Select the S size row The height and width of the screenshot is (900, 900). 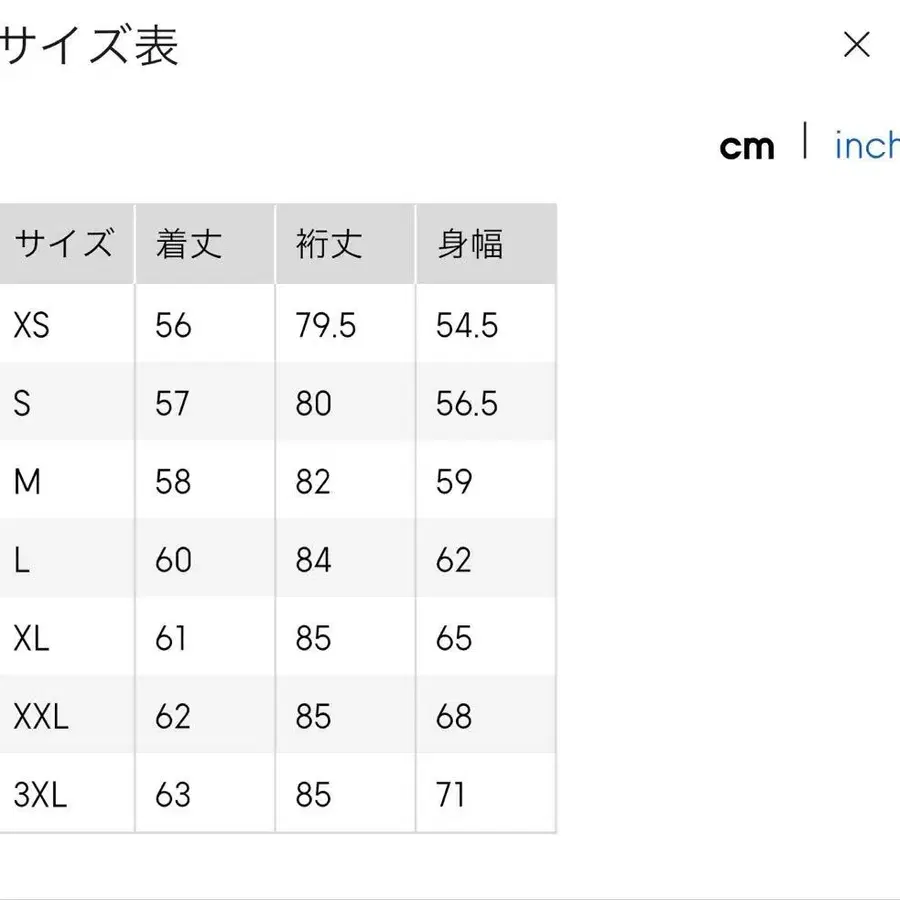[x=64, y=402]
